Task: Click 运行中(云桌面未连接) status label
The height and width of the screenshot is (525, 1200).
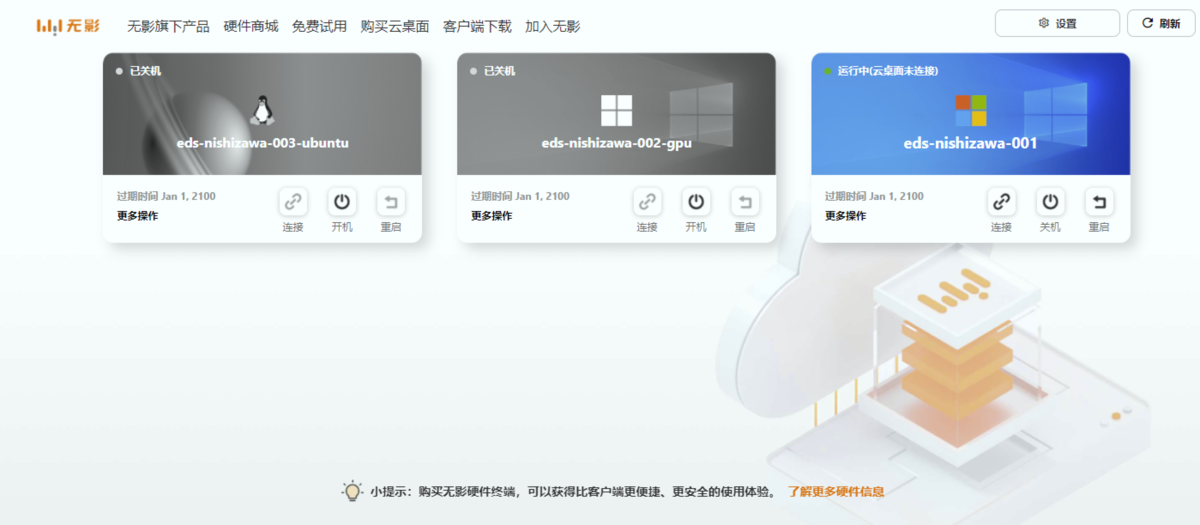Action: [887, 71]
